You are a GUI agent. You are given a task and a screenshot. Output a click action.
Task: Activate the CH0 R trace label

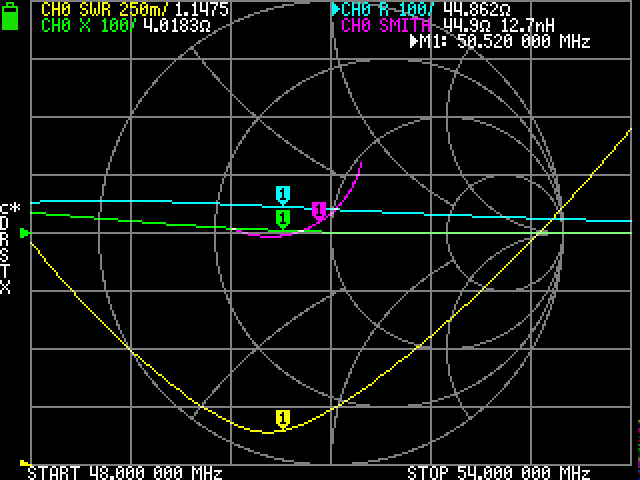pyautogui.click(x=388, y=9)
